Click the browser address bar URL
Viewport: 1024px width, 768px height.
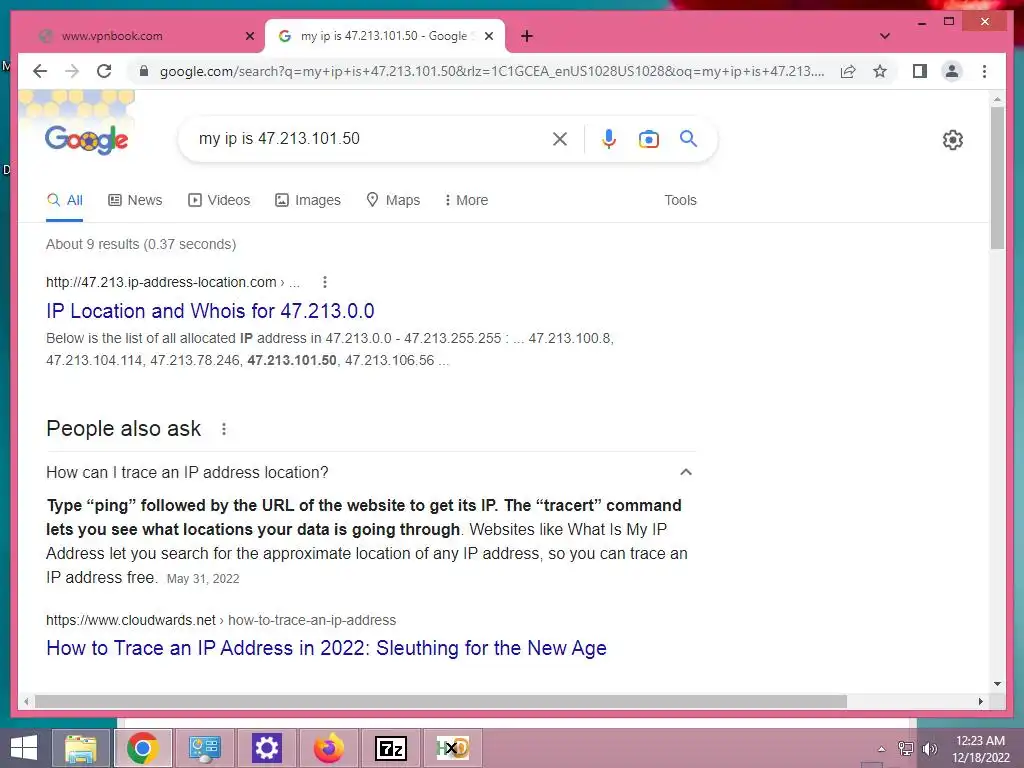coord(492,71)
